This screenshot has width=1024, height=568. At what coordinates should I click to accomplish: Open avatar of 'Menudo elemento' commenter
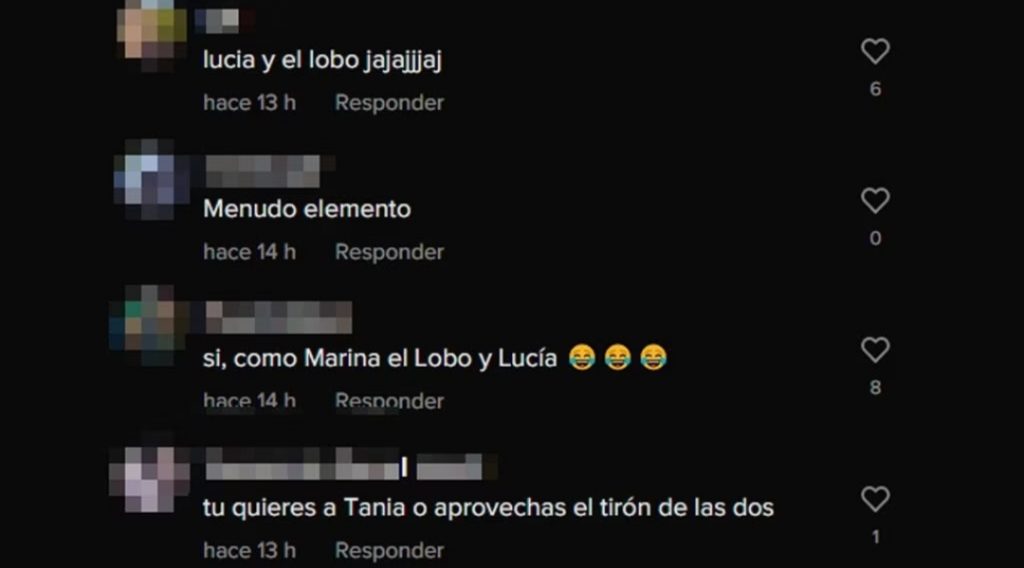click(x=152, y=180)
